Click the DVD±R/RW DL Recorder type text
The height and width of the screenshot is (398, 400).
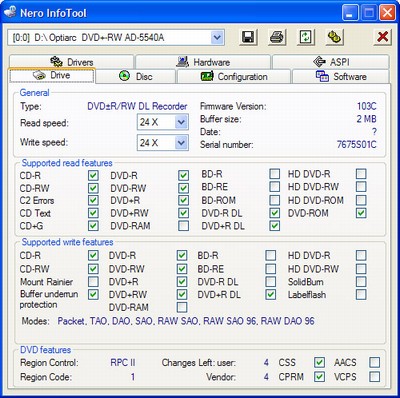[x=137, y=106]
